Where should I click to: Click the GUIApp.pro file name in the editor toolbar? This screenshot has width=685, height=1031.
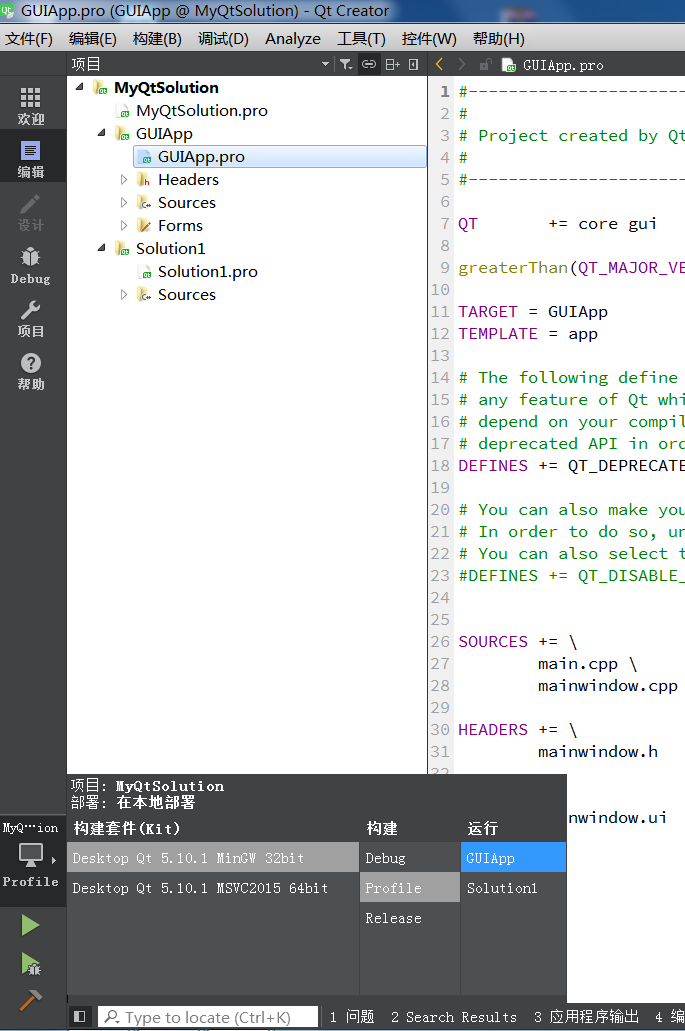click(x=563, y=64)
